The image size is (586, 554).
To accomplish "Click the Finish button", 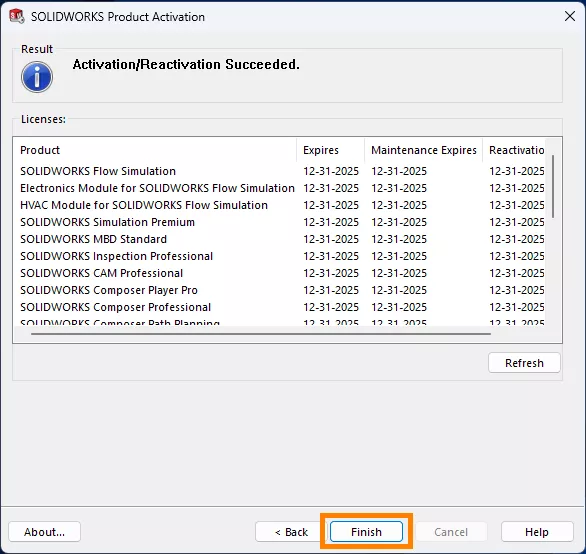I will (366, 532).
